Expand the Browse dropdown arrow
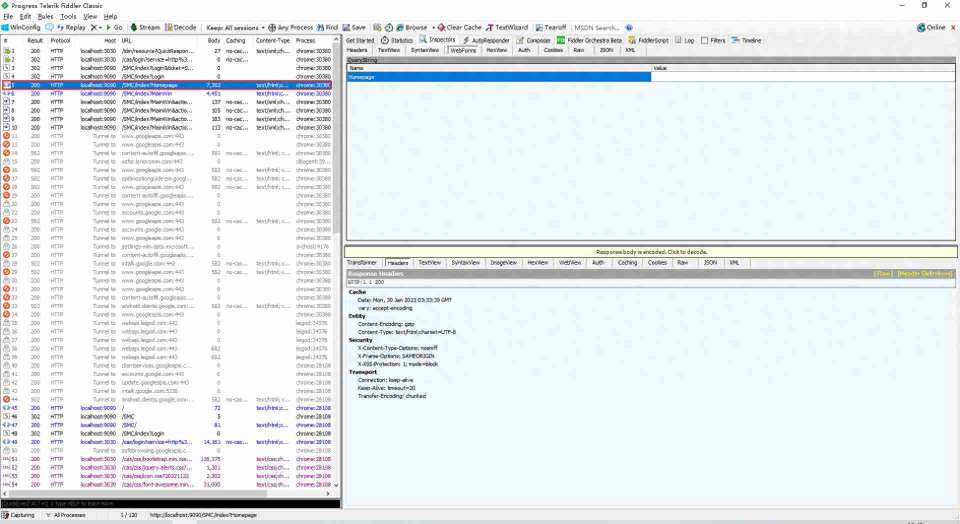The image size is (960, 524). click(x=433, y=28)
